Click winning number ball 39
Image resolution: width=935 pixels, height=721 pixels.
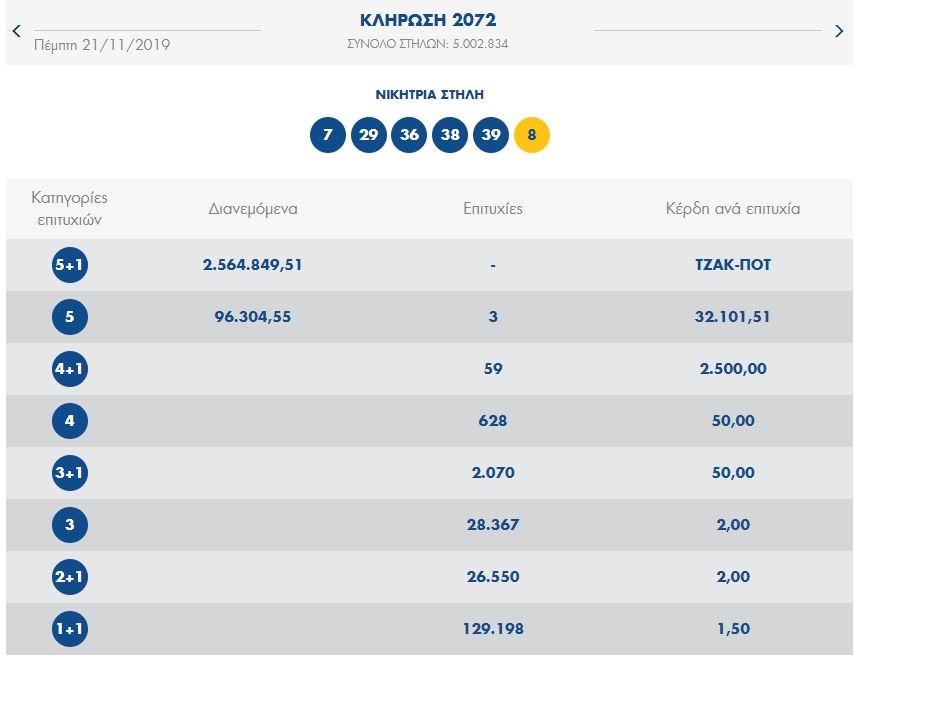490,135
